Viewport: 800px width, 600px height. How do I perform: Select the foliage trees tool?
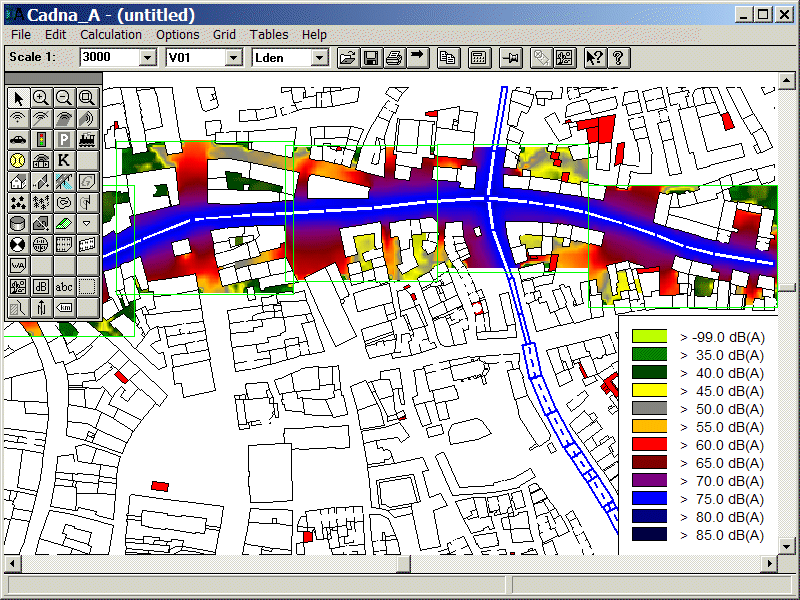click(41, 203)
